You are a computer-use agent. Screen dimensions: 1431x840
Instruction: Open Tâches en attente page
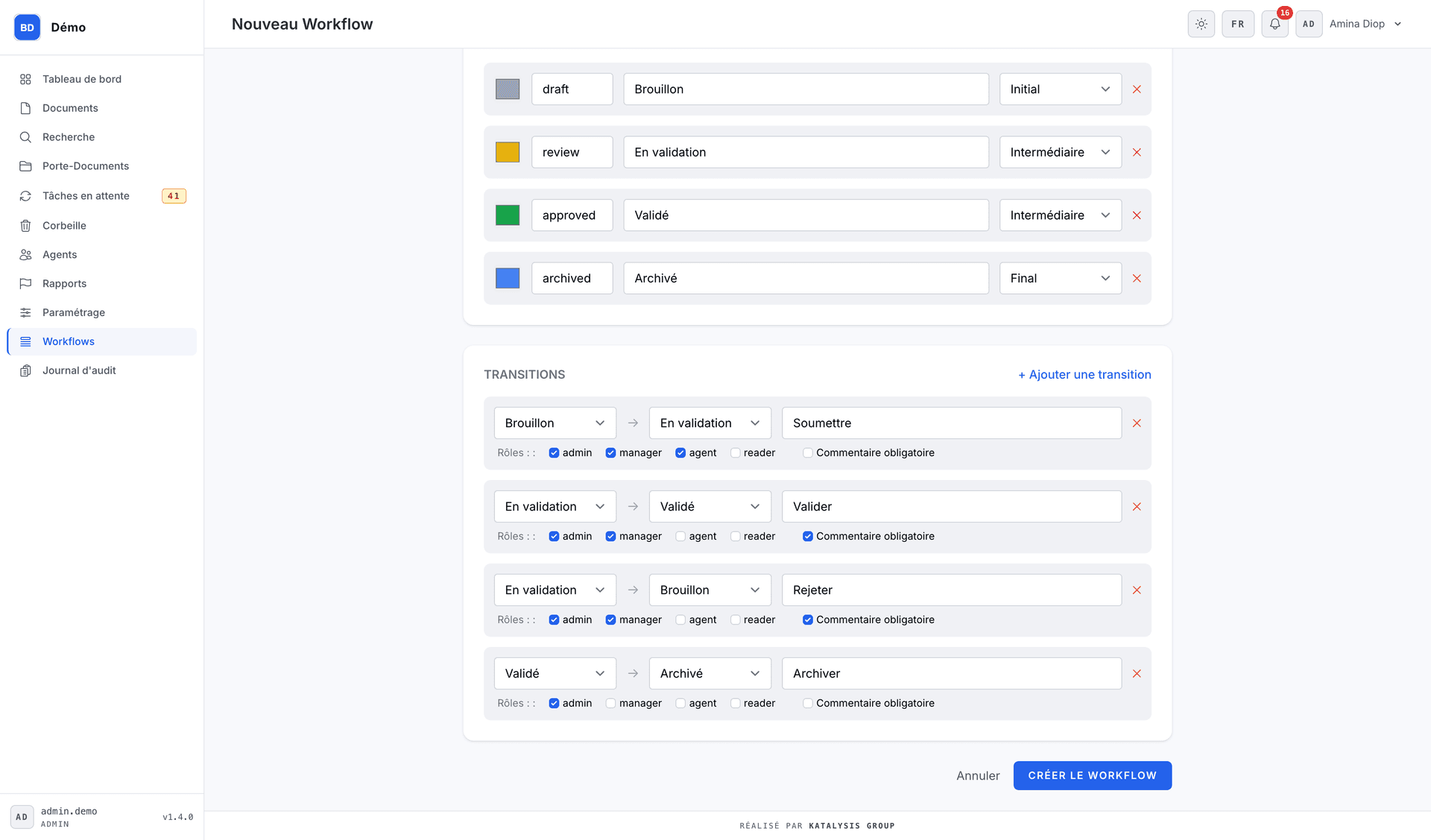click(102, 196)
